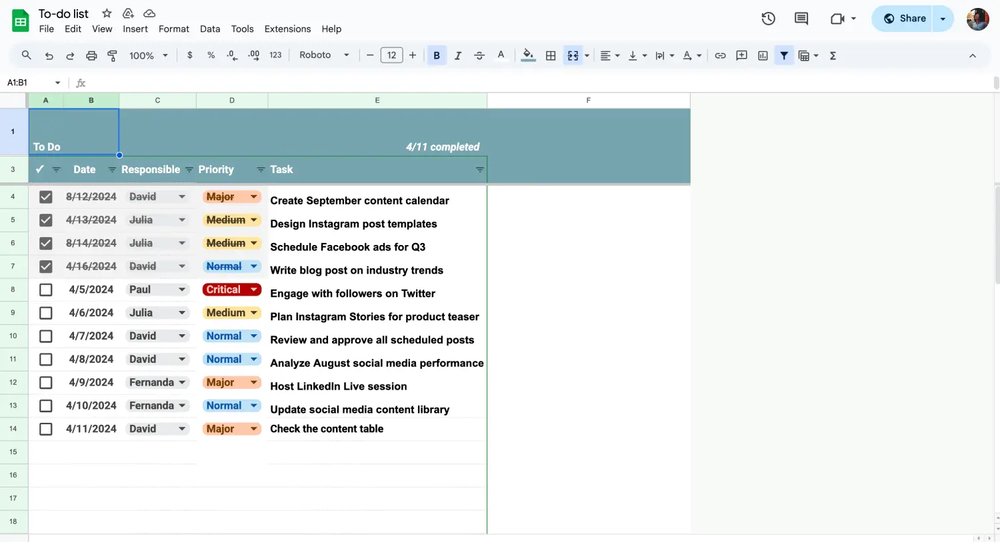Open the borders tool
This screenshot has width=1000, height=542.
pos(550,56)
